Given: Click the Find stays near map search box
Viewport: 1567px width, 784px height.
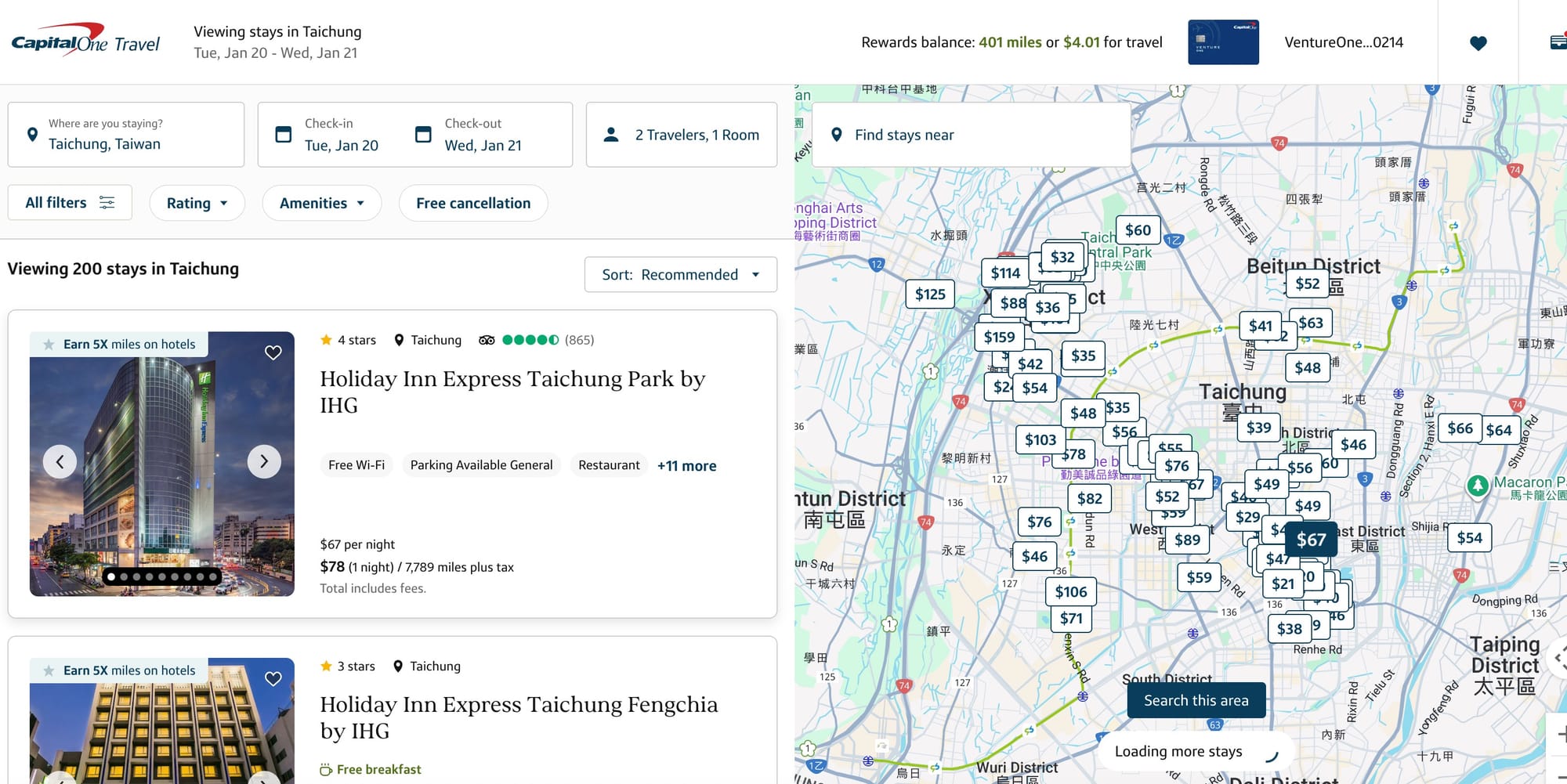Looking at the screenshot, I should (971, 135).
